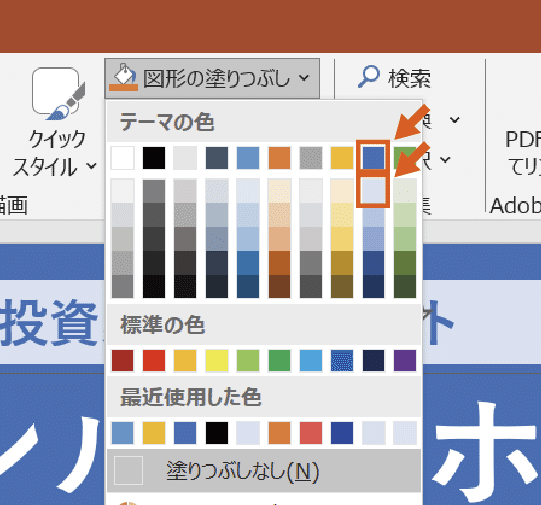Pick the first recent color, light blue
Image resolution: width=541 pixels, height=505 pixels.
122,433
